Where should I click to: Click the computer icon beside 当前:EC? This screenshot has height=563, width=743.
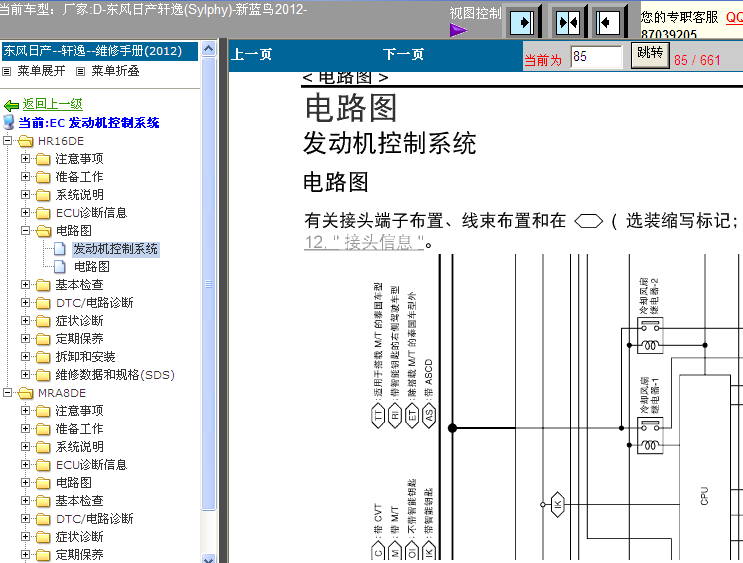[8, 122]
